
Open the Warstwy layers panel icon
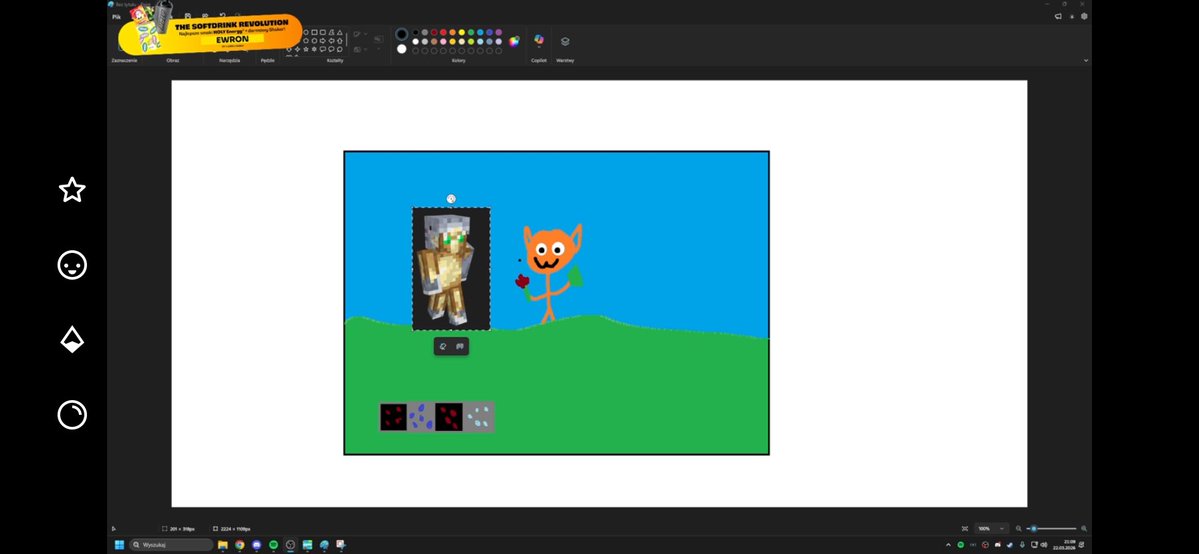(x=565, y=41)
